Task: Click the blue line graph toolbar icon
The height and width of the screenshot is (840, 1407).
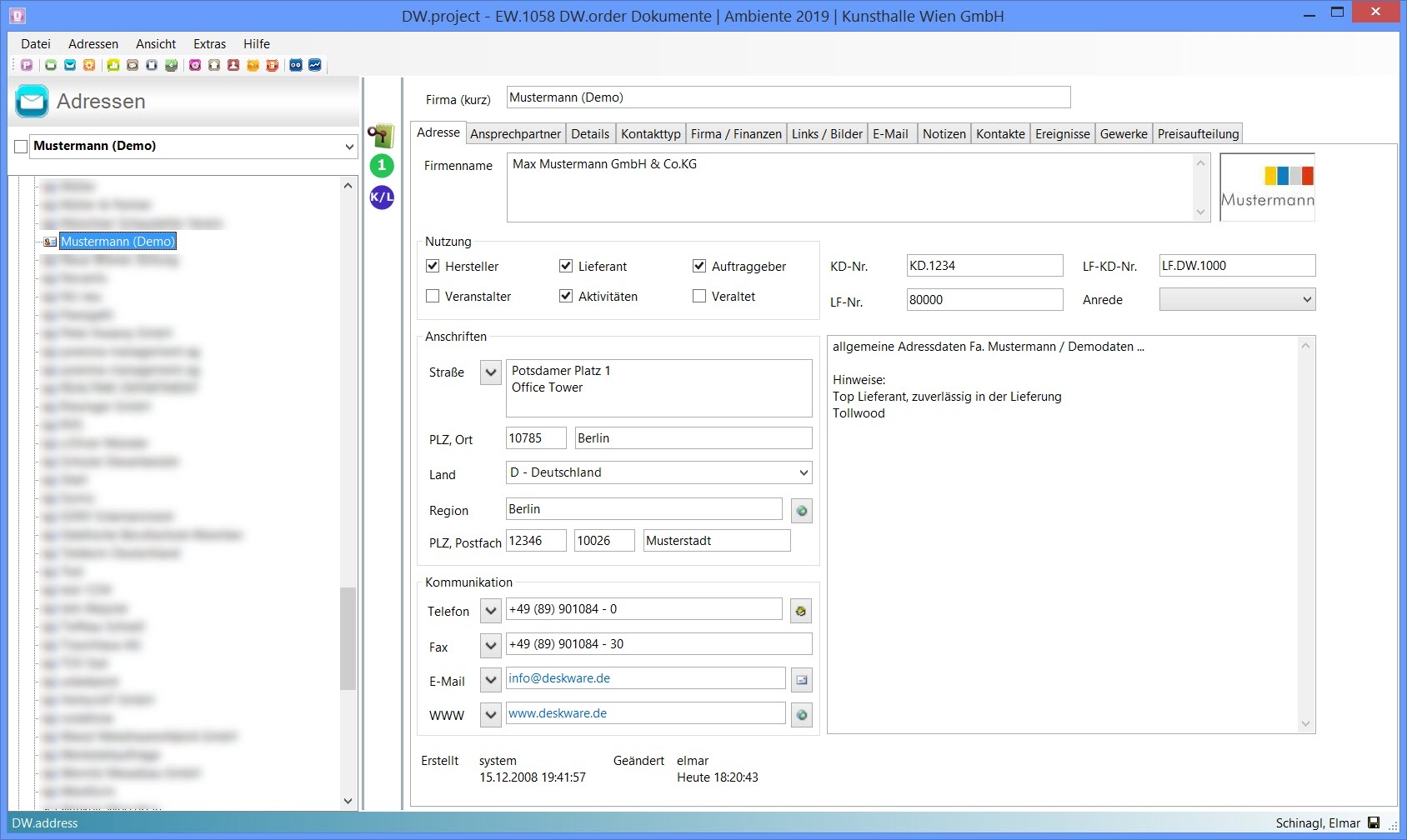Action: click(x=315, y=65)
